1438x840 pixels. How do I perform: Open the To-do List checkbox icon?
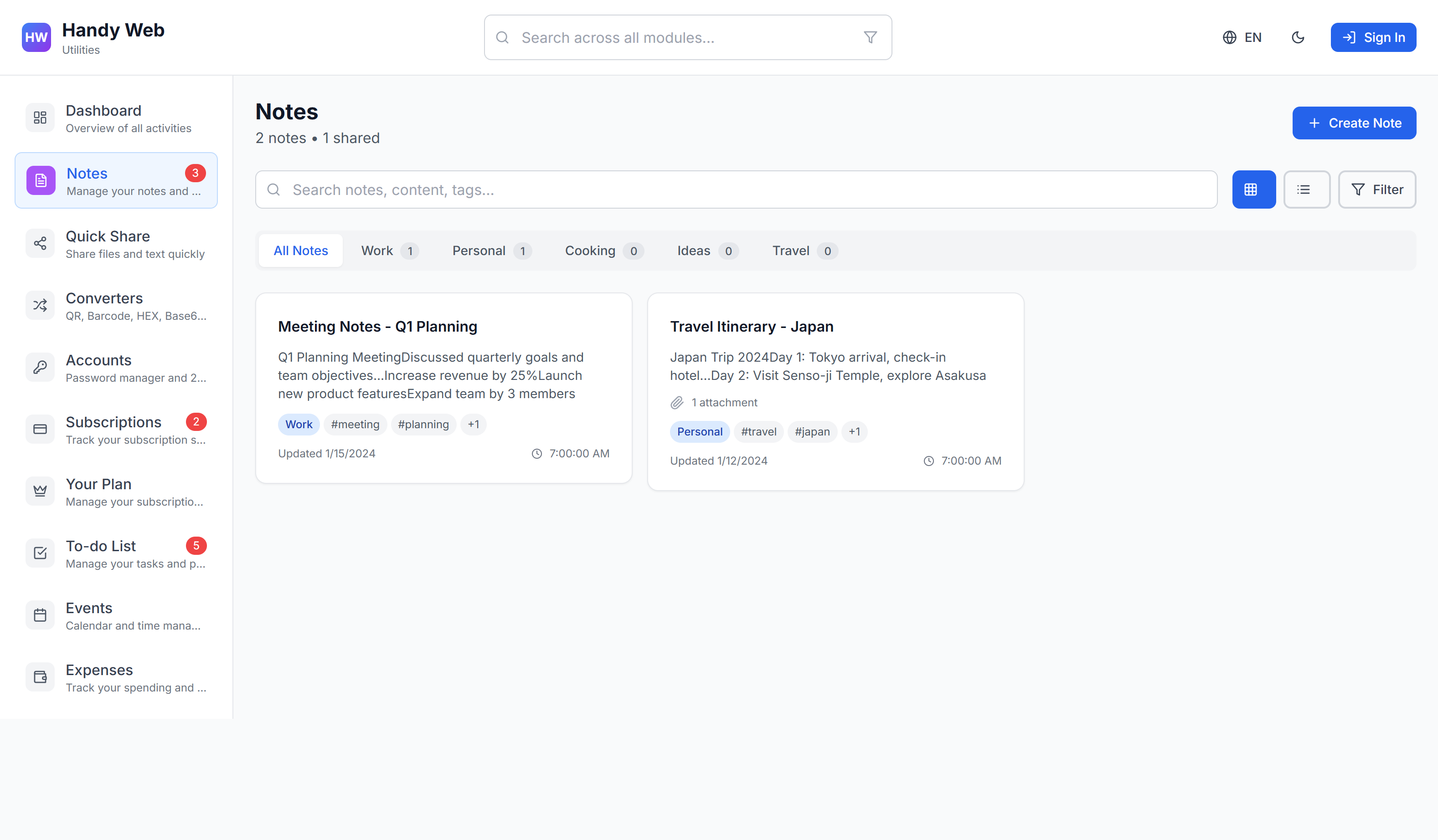click(x=40, y=553)
